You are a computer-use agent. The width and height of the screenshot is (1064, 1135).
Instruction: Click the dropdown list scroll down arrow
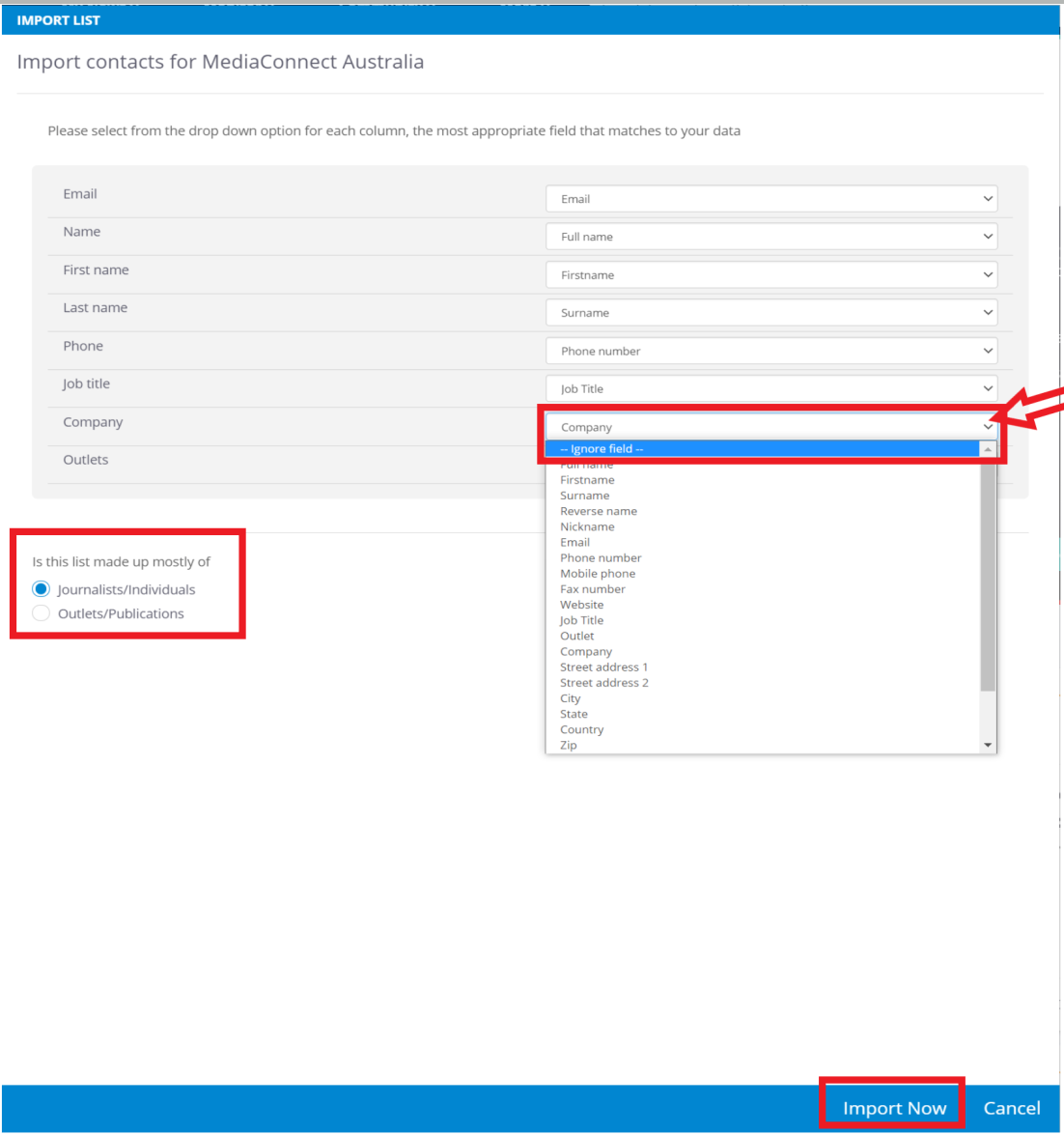(x=988, y=745)
